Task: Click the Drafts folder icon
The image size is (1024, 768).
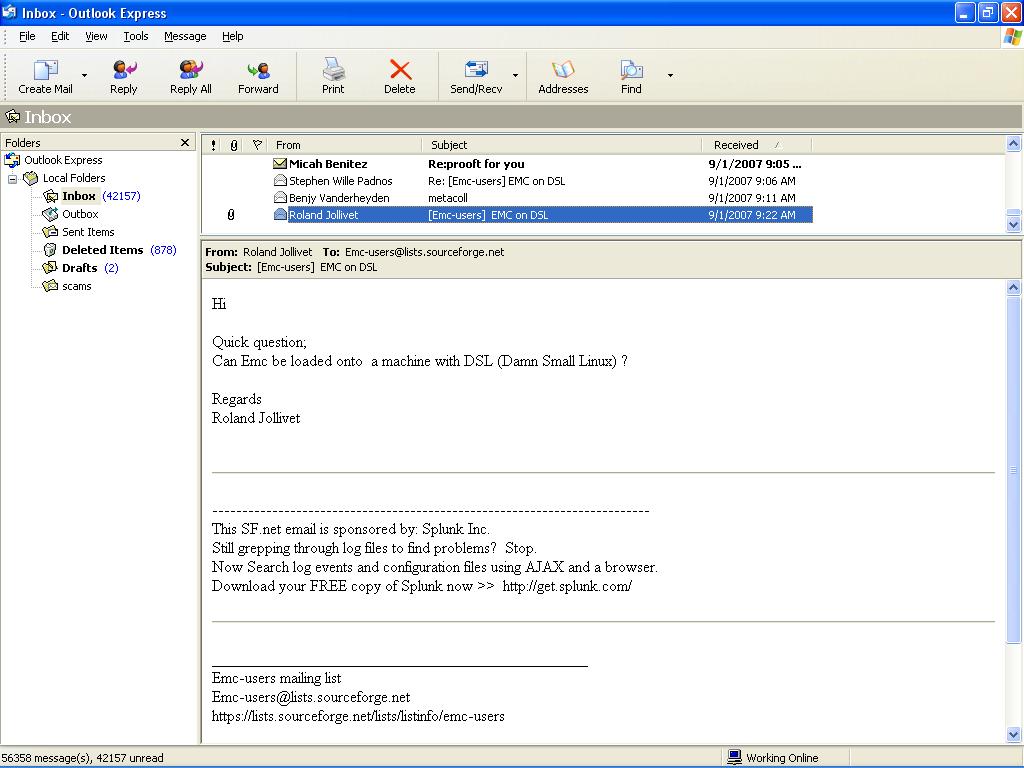Action: [x=50, y=268]
